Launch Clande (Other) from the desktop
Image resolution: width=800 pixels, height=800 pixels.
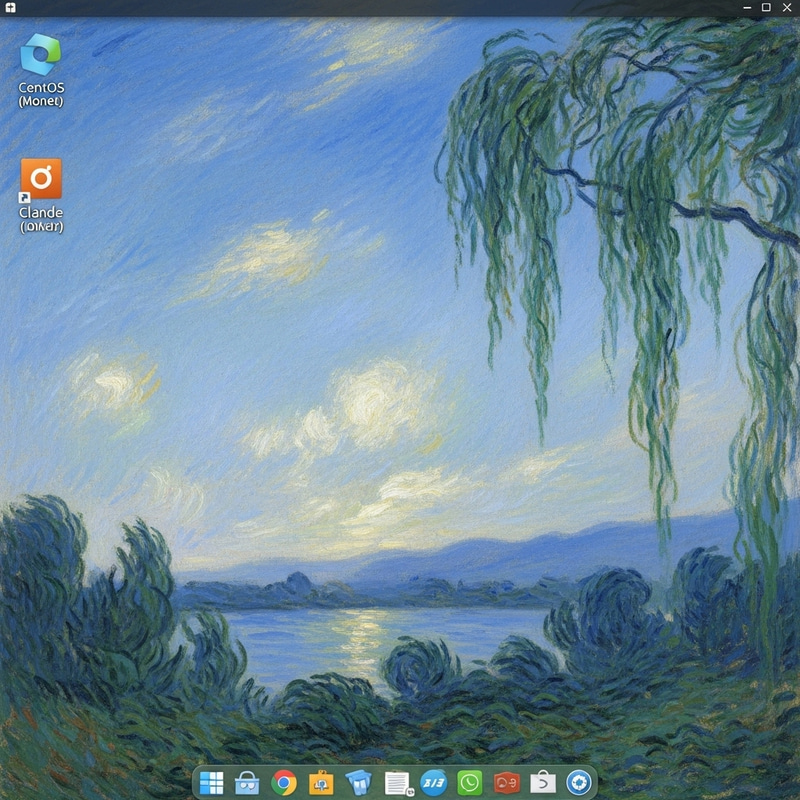tap(42, 178)
